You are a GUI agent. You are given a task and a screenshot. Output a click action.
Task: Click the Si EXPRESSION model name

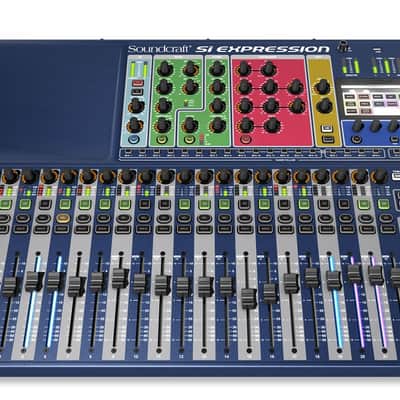[x=262, y=49]
